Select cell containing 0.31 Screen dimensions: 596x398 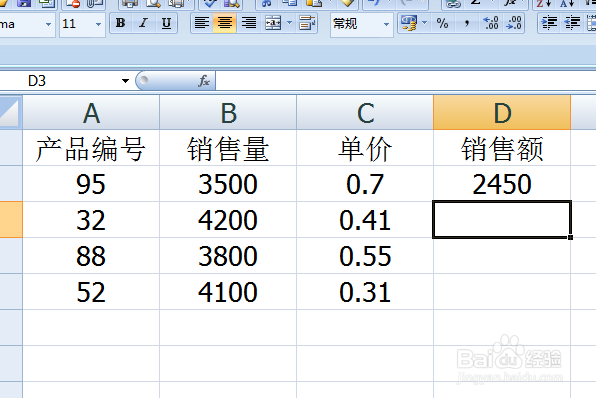coord(365,292)
